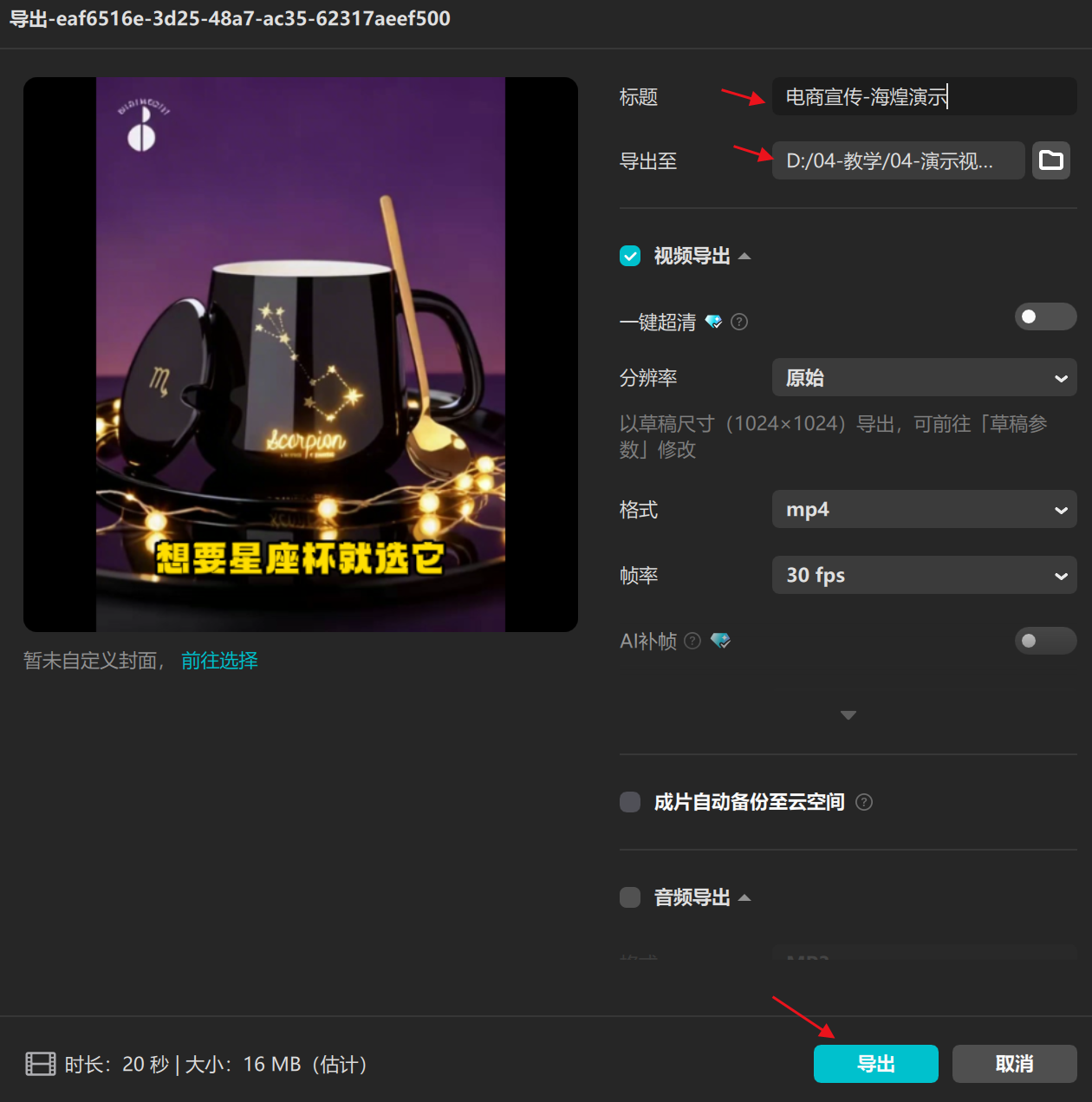
Task: Uncheck the 视频导出 checkbox
Action: click(x=630, y=256)
